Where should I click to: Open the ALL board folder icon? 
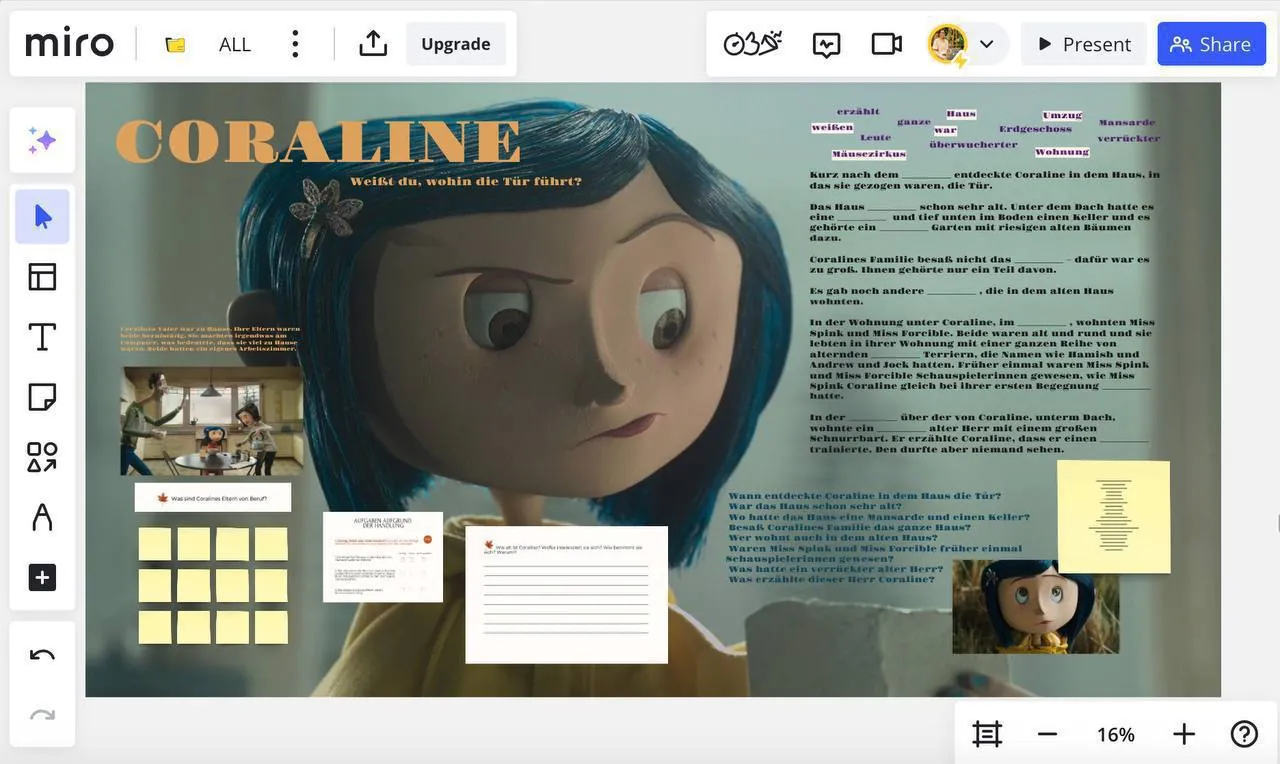pos(175,44)
